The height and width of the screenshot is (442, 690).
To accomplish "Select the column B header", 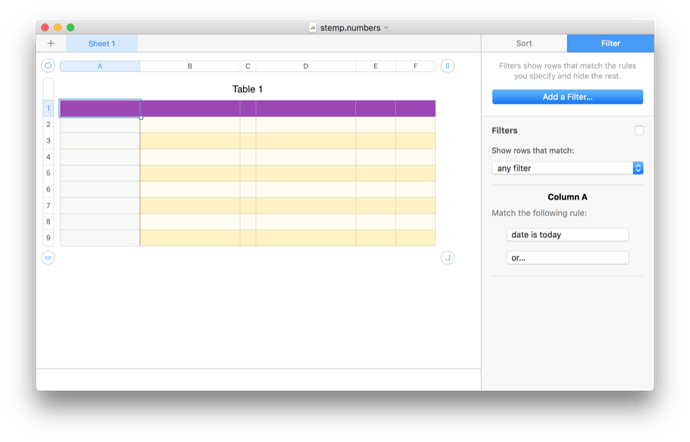I will [190, 66].
